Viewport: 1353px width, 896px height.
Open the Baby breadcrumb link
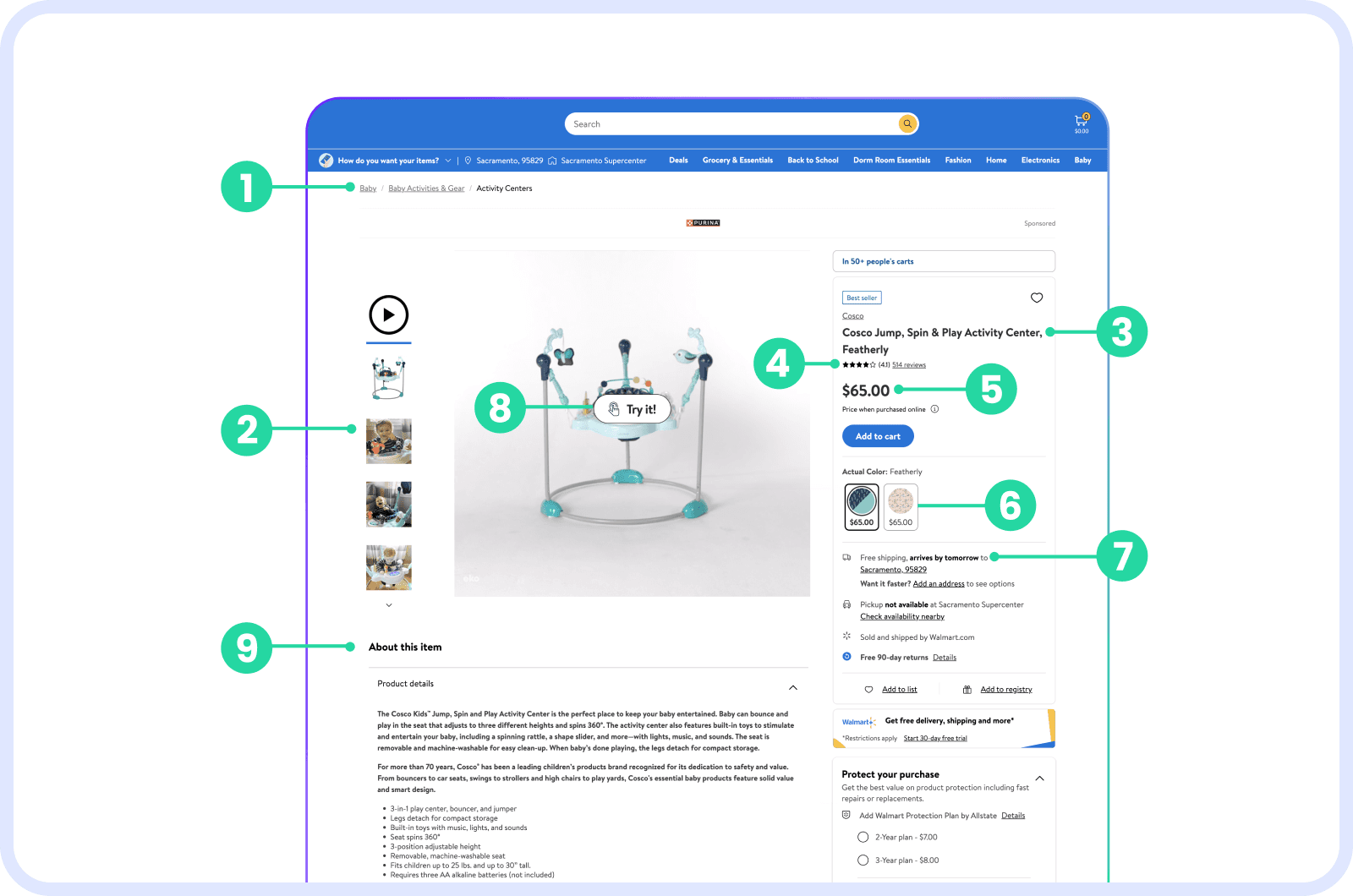368,188
